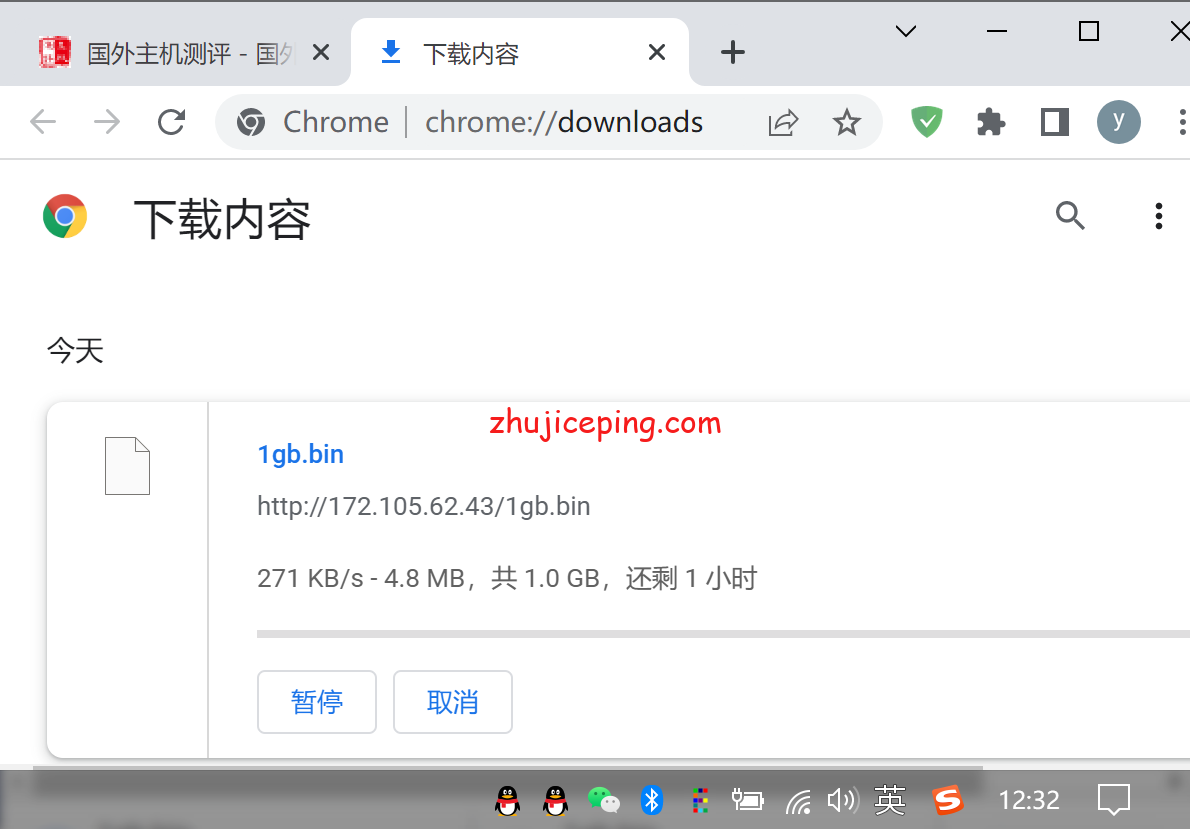Close the 国外主机测评 tab

click(x=321, y=52)
